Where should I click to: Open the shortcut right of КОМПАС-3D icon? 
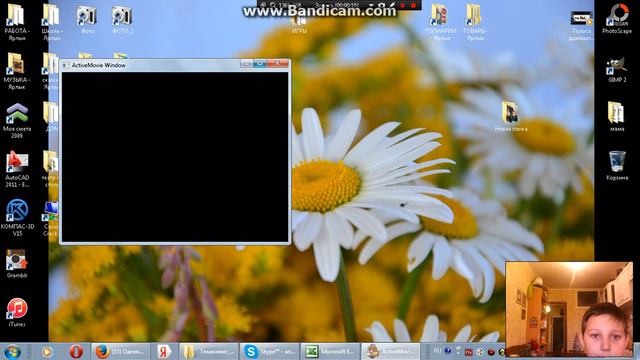pos(51,218)
